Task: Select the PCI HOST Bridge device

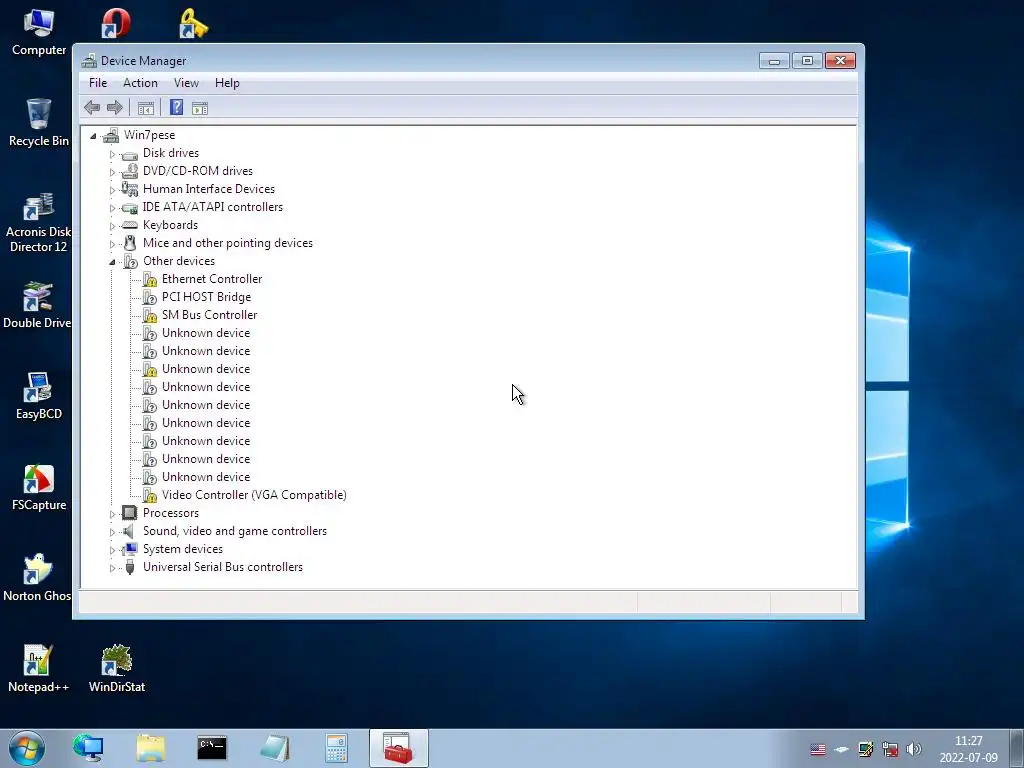Action: pyautogui.click(x=206, y=296)
